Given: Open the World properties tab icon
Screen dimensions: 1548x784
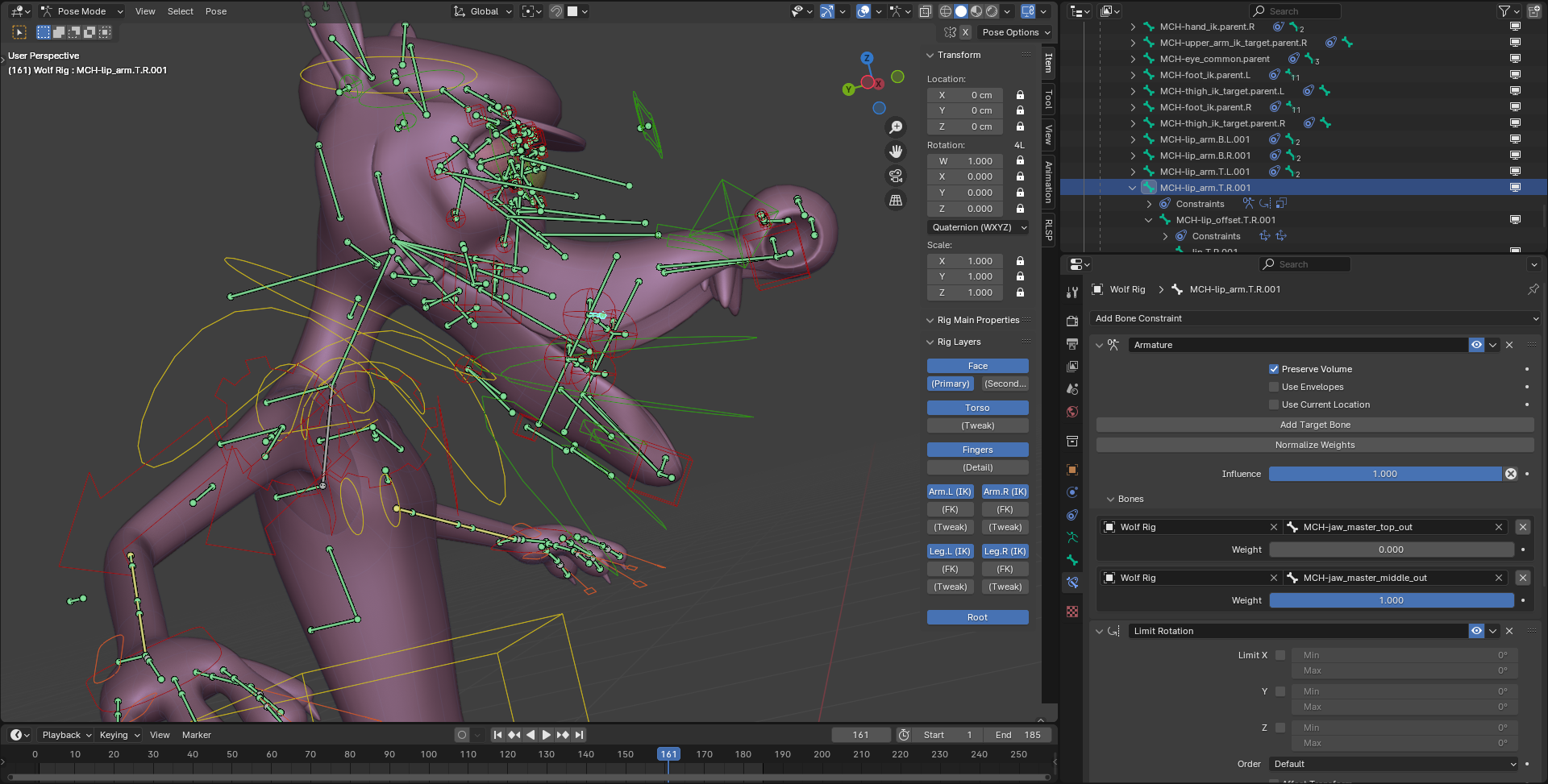Looking at the screenshot, I should click(1072, 412).
